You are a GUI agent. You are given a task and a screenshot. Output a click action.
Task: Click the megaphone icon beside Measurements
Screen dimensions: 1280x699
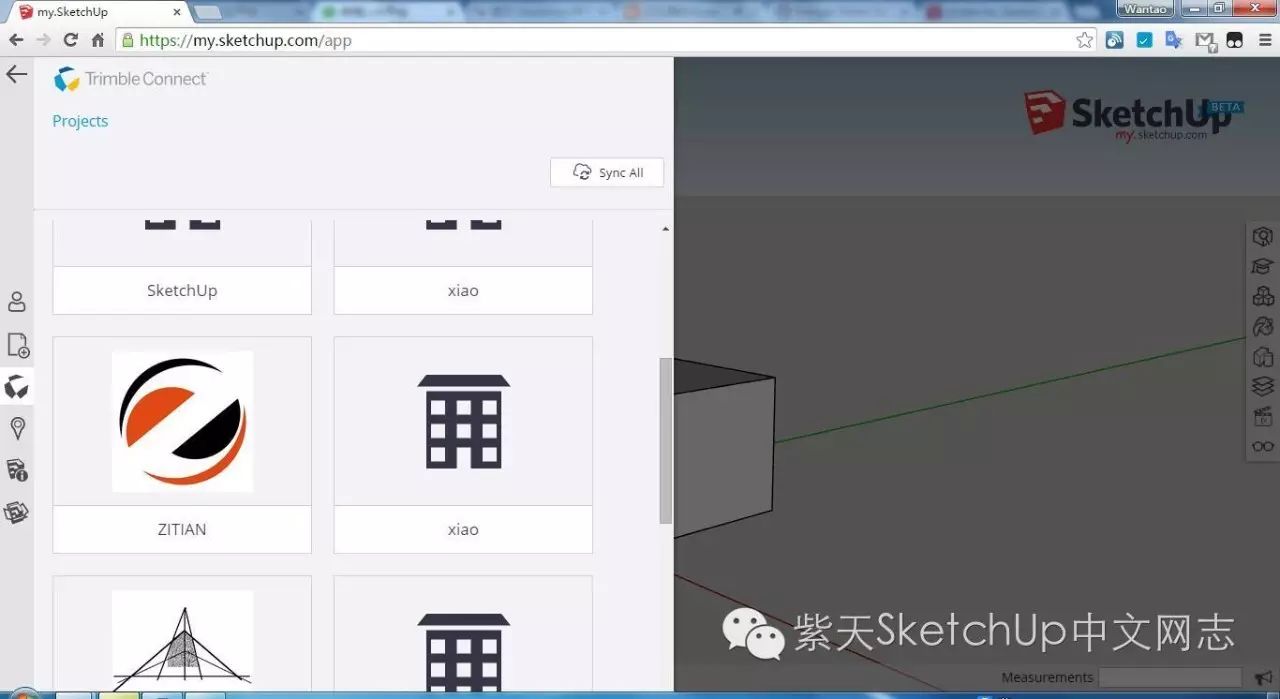[1262, 678]
